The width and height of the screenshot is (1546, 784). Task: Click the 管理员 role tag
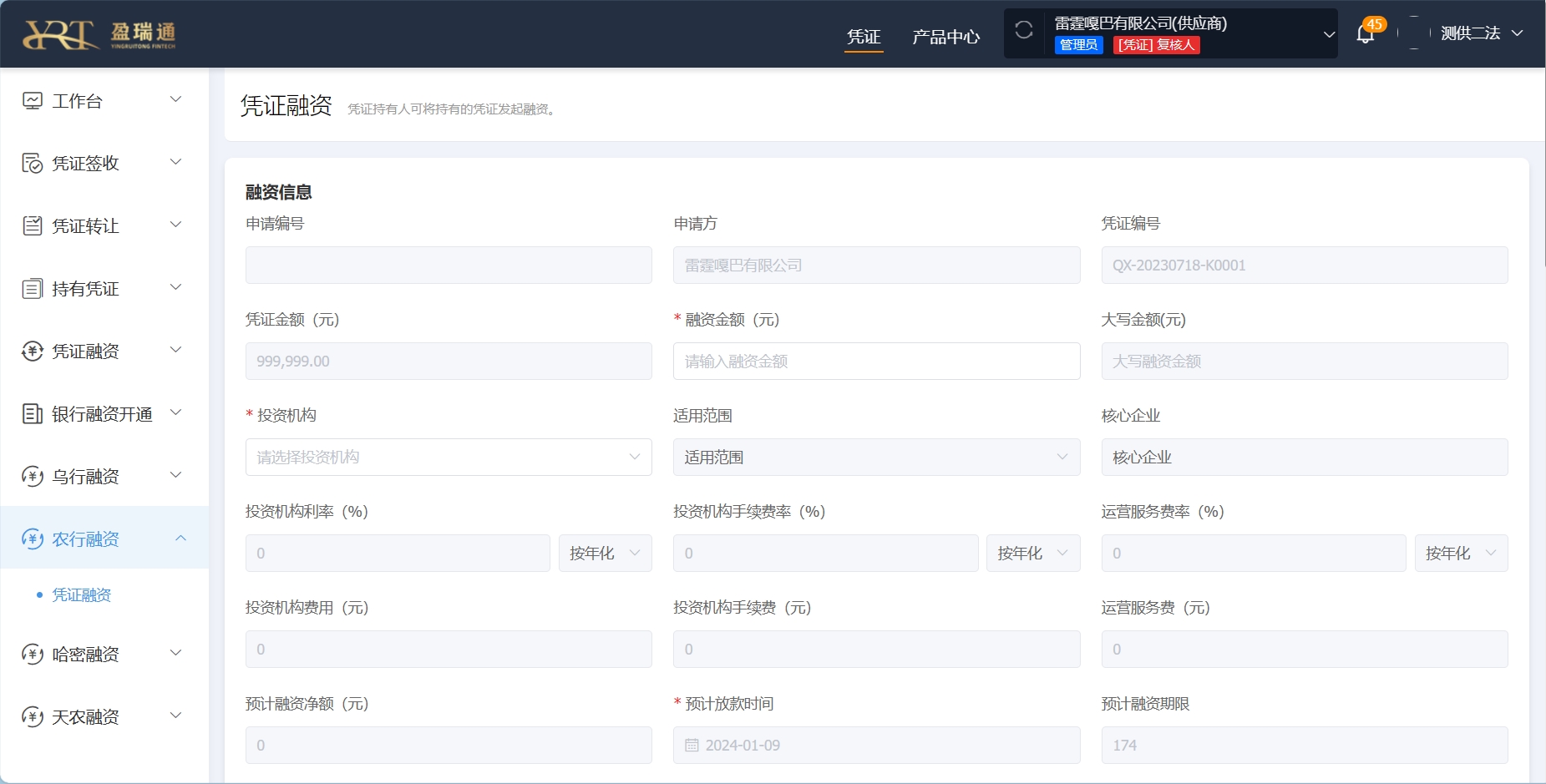(1078, 45)
